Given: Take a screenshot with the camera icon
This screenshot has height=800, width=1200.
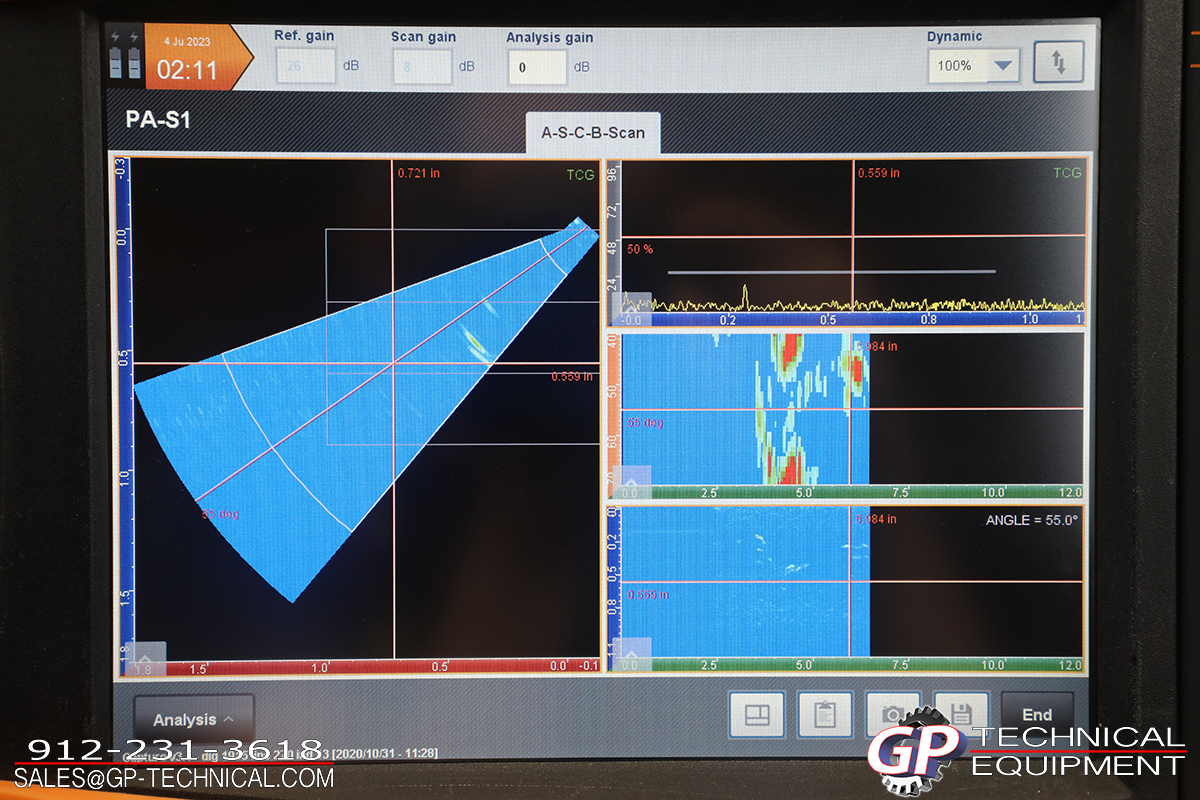Looking at the screenshot, I should tap(892, 714).
